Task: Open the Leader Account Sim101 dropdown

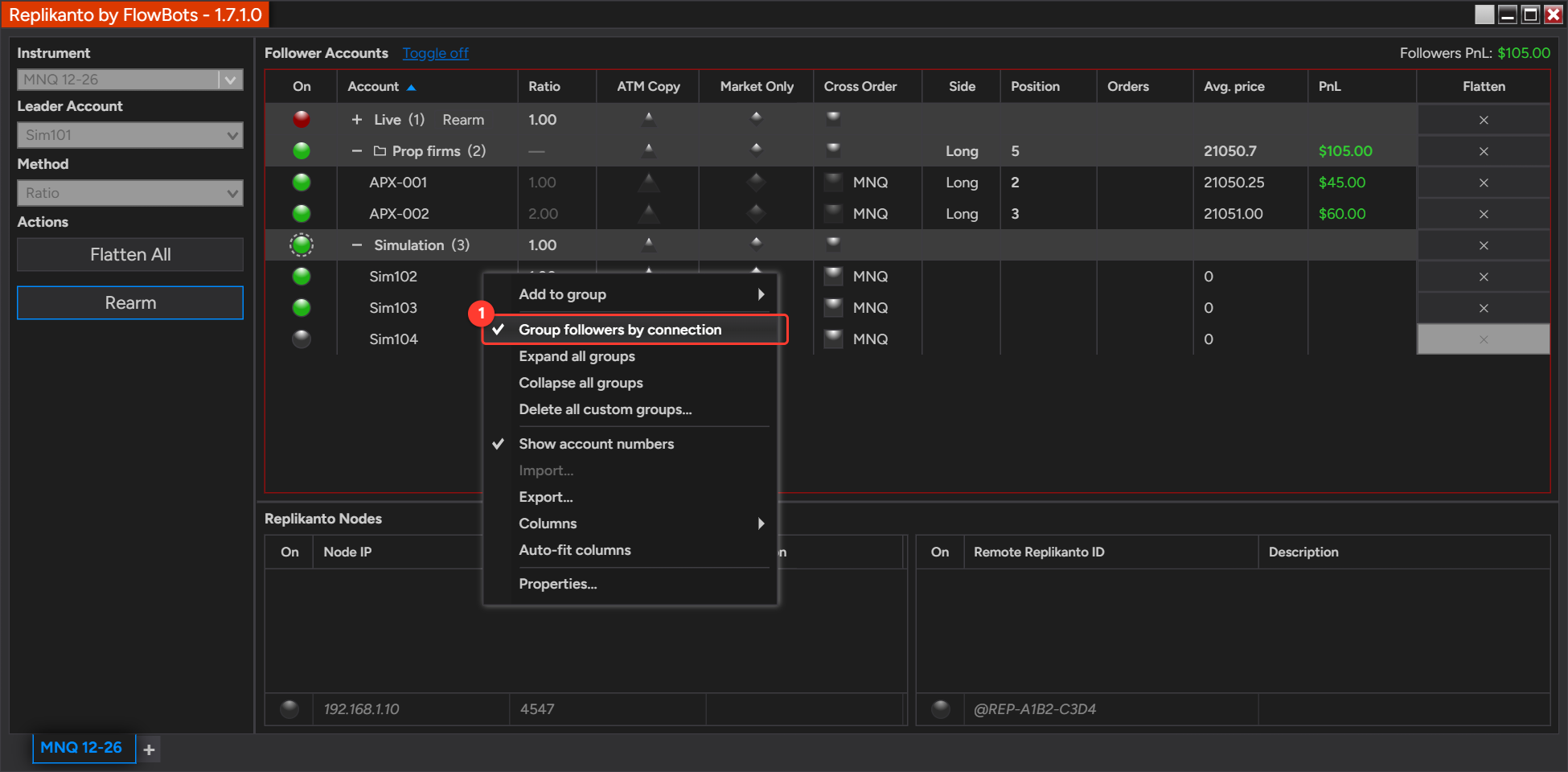Action: 130,135
